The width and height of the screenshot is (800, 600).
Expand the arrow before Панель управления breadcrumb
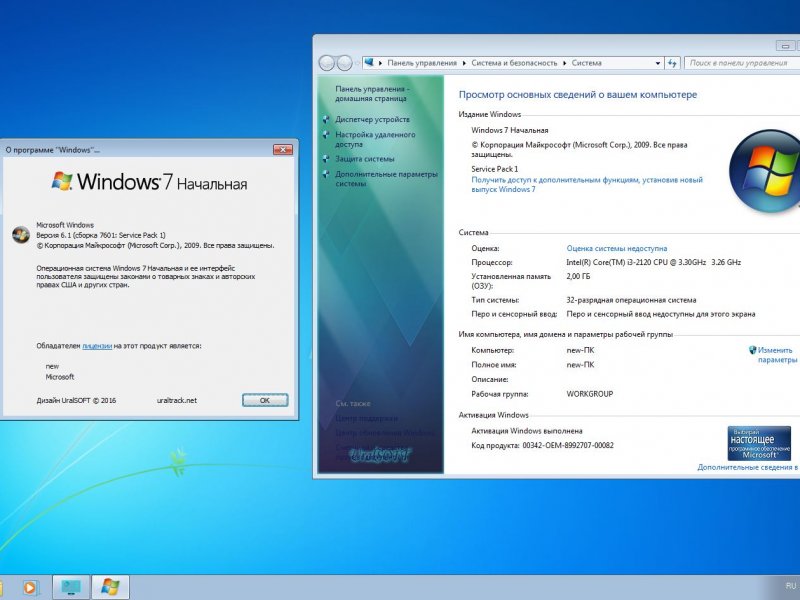click(380, 63)
